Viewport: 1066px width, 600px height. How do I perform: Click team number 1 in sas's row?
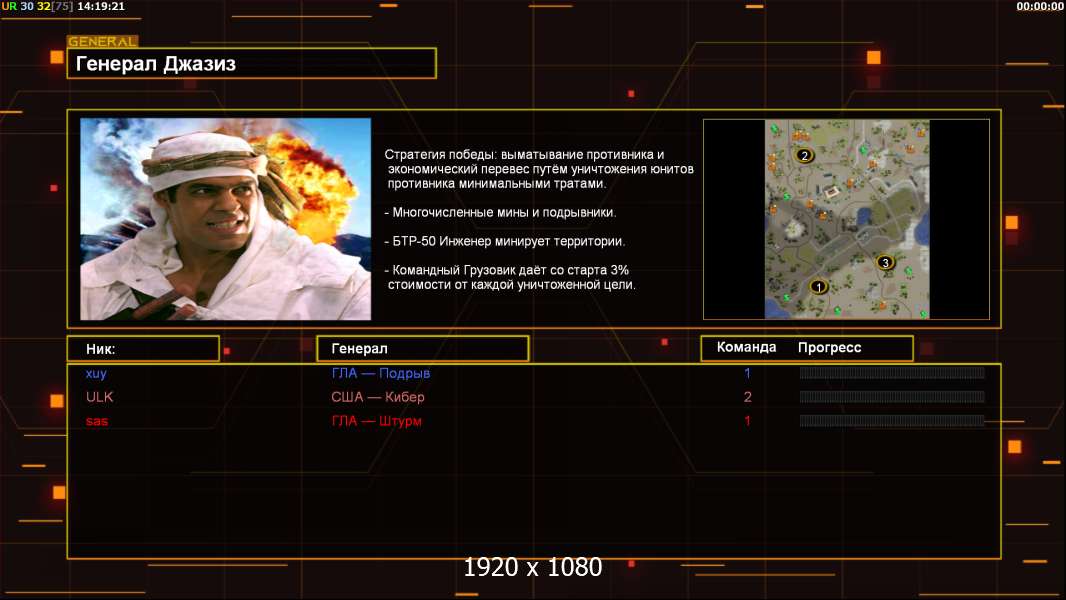tap(747, 421)
